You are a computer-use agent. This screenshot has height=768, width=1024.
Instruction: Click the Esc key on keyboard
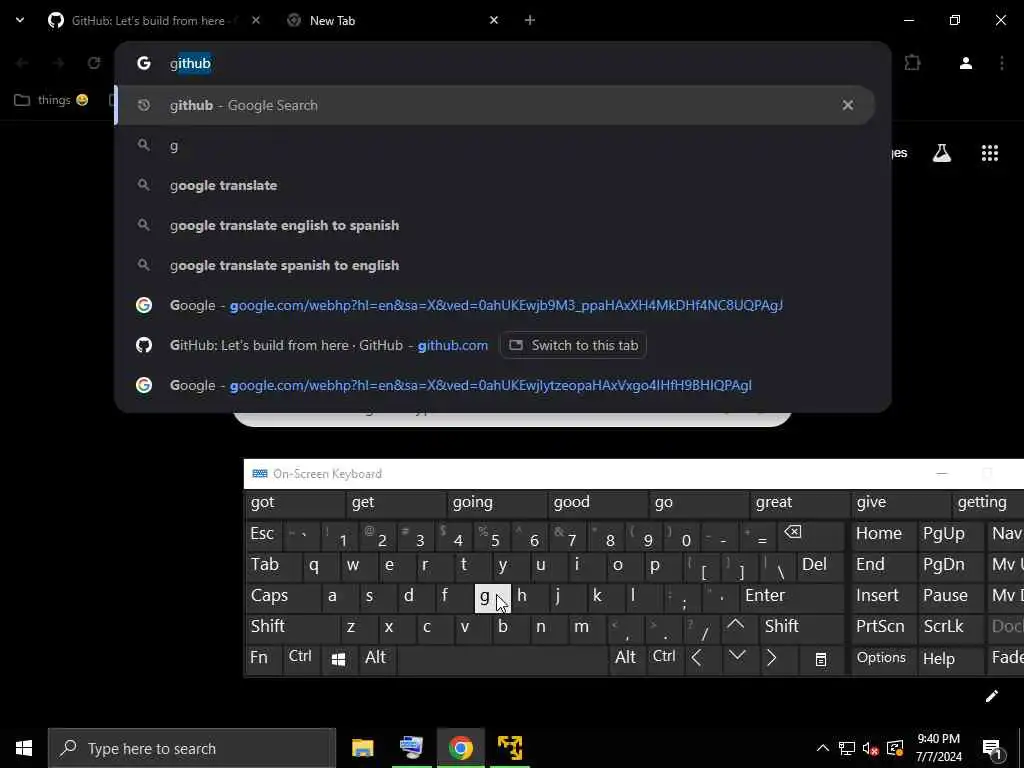[263, 534]
